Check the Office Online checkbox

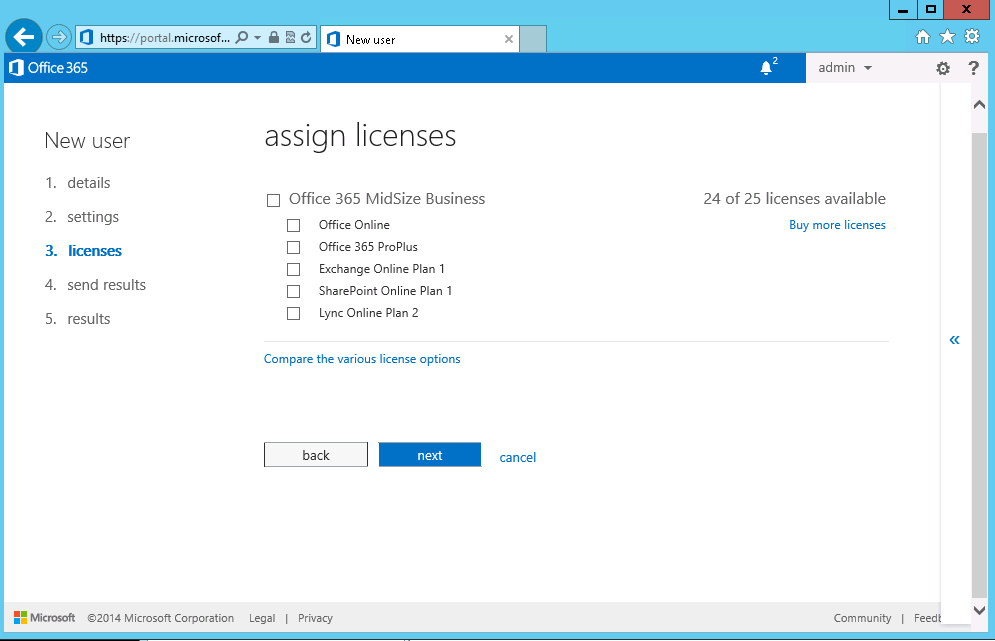293,225
